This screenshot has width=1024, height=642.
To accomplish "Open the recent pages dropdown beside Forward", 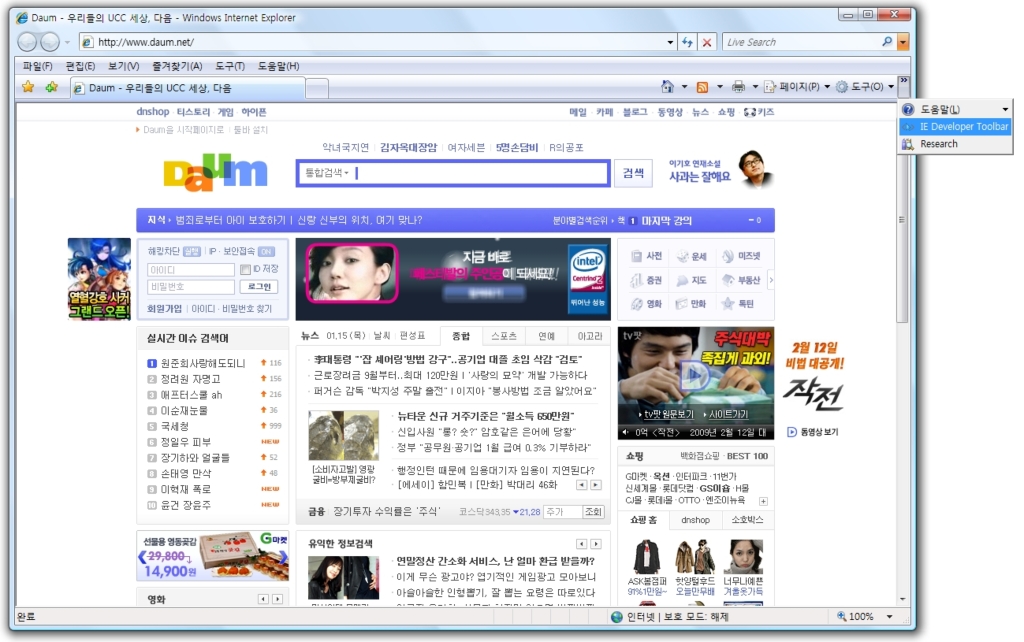I will [67, 42].
